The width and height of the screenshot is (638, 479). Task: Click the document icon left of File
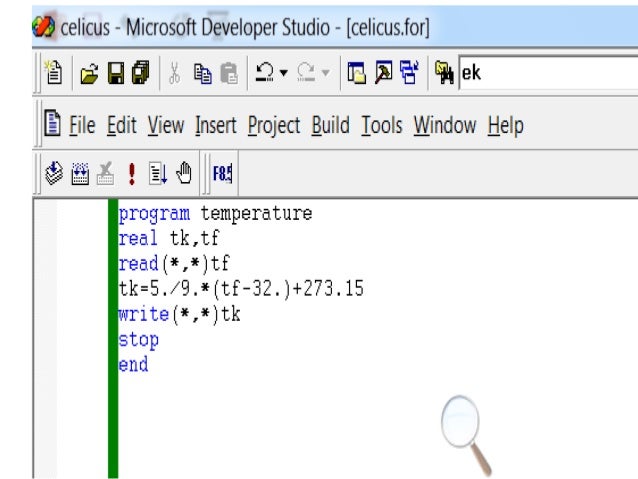tap(52, 123)
